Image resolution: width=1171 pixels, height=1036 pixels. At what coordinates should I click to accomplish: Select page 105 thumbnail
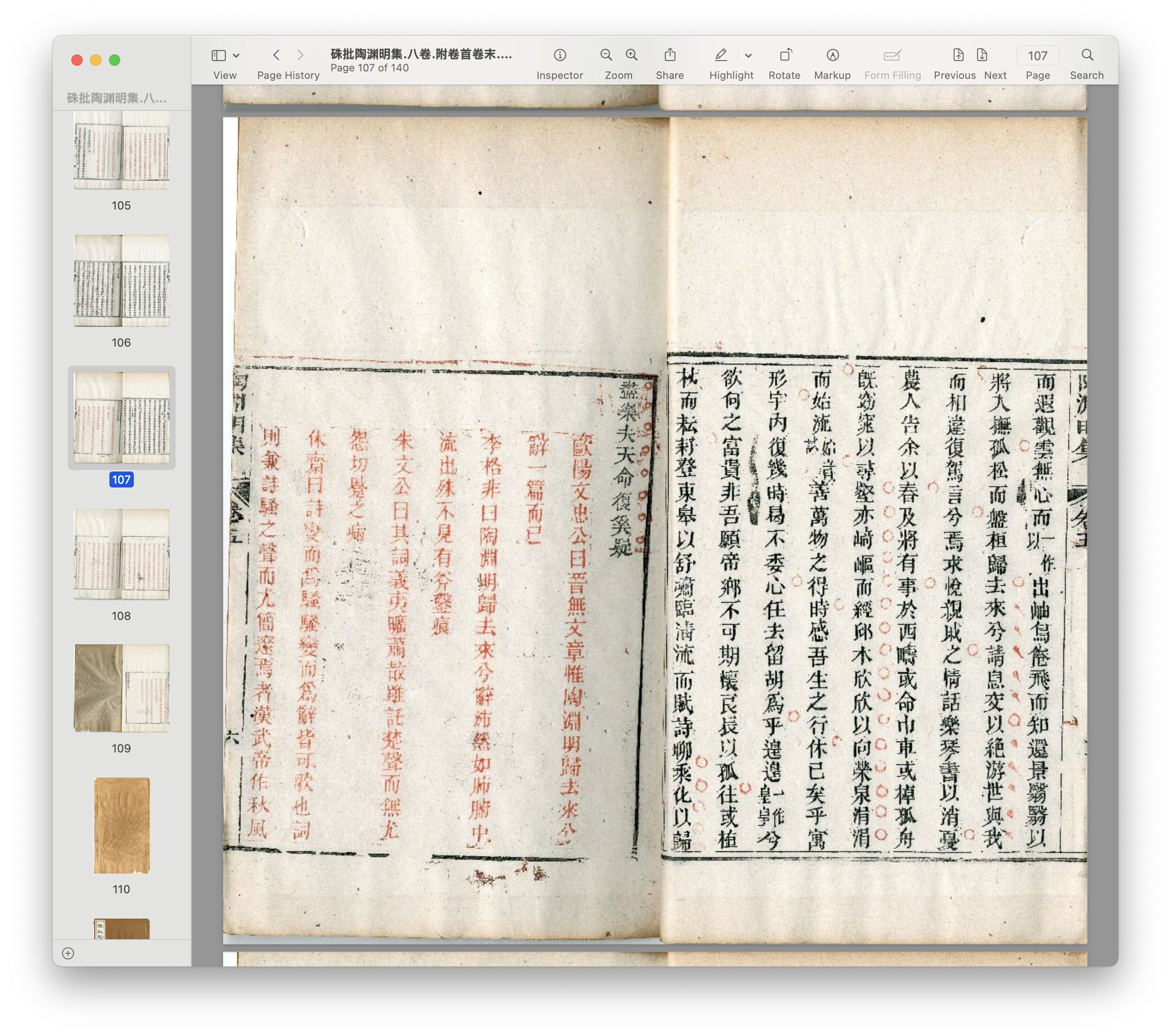click(122, 150)
